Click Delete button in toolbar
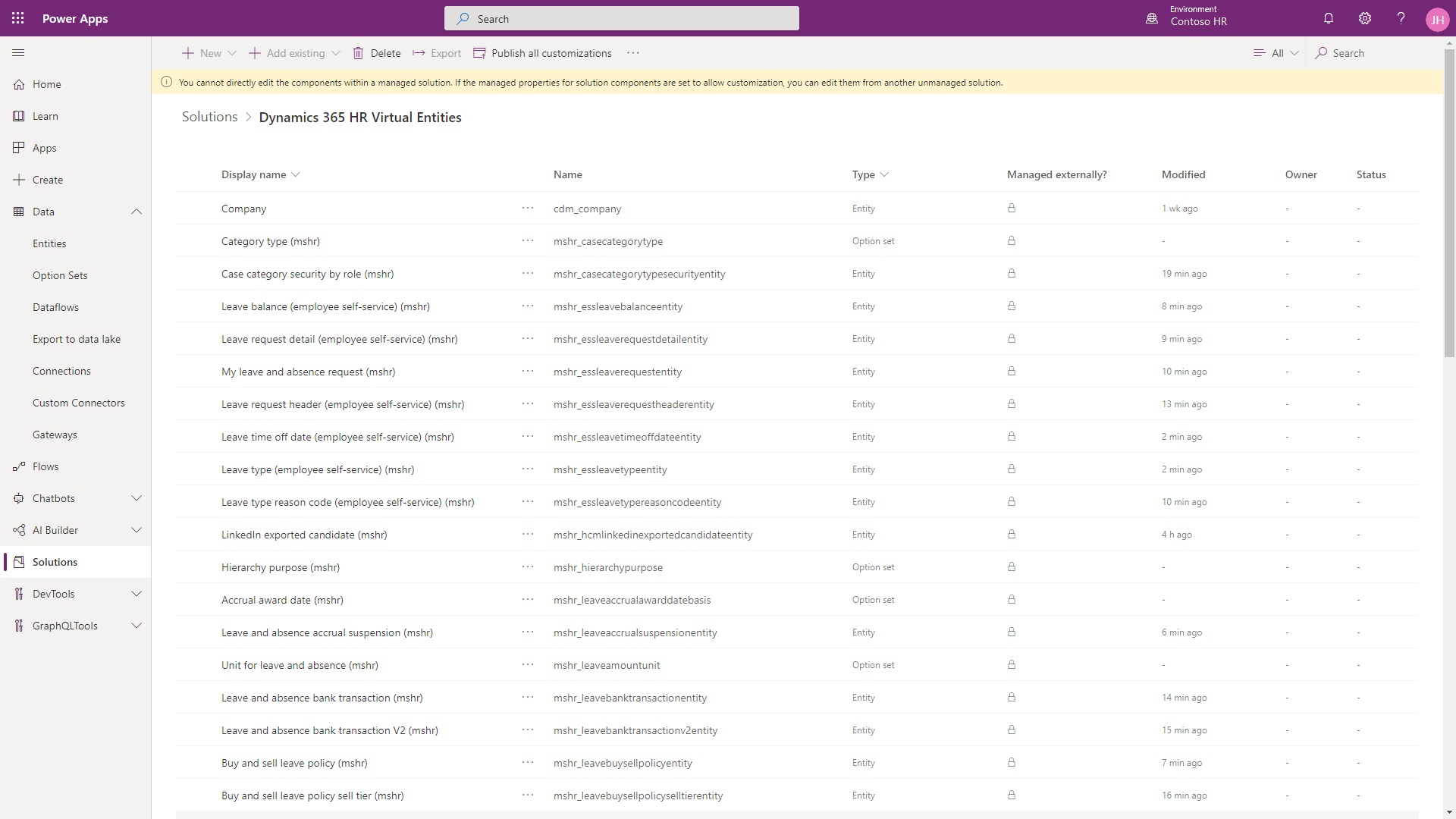Image resolution: width=1456 pixels, height=819 pixels. pyautogui.click(x=376, y=53)
